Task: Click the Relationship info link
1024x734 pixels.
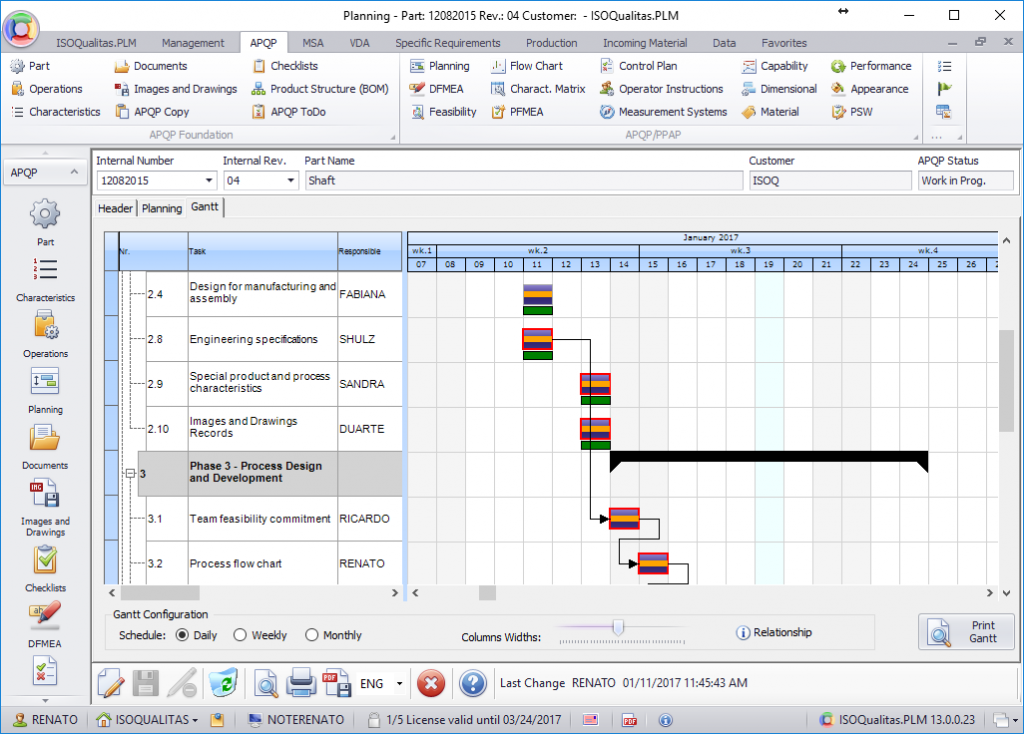Action: pos(774,632)
